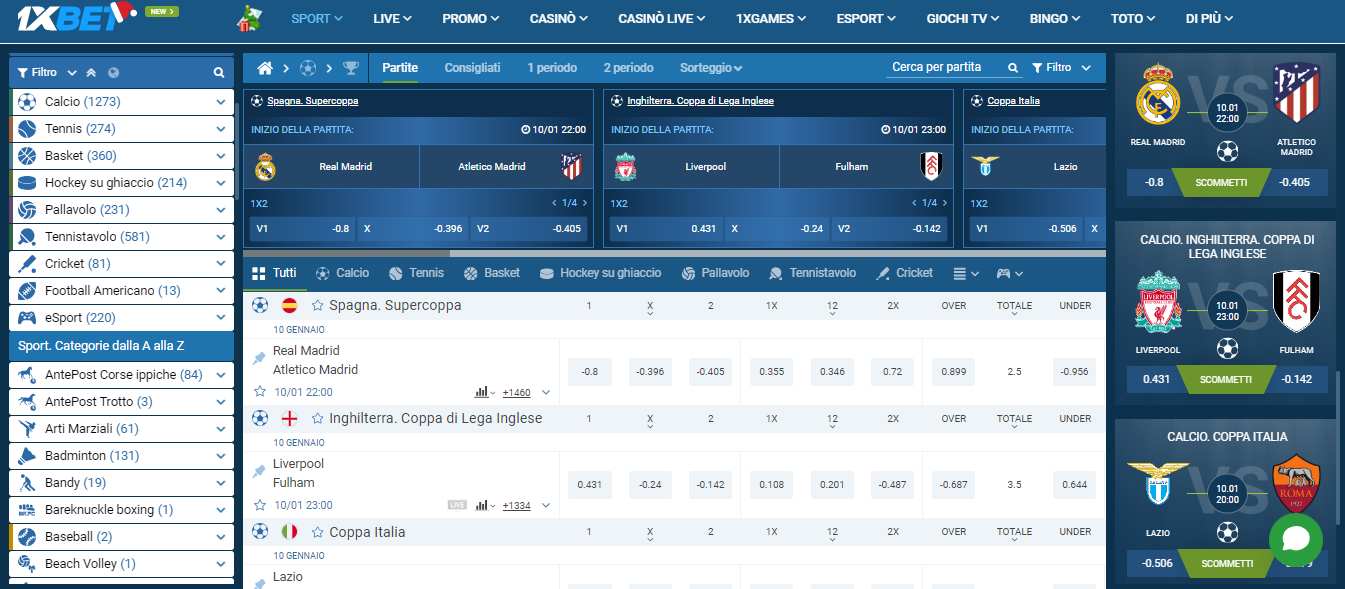Screen dimensions: 1345x589
Task: Click the Fulham crest in the featured card
Action: click(x=930, y=167)
